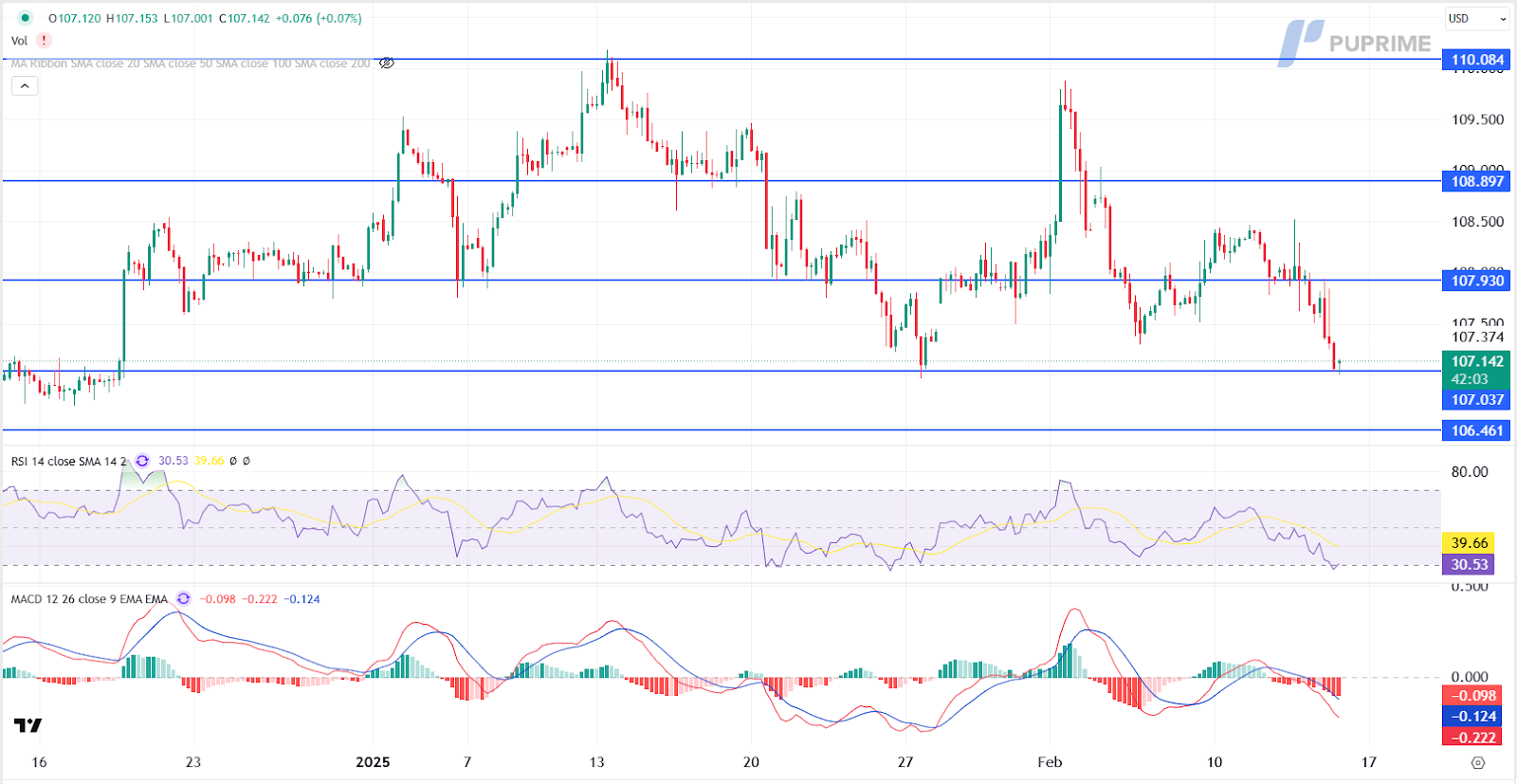Click RSI legend SMA value 39.66
Viewport: 1517px width, 784px height.
[x=209, y=461]
